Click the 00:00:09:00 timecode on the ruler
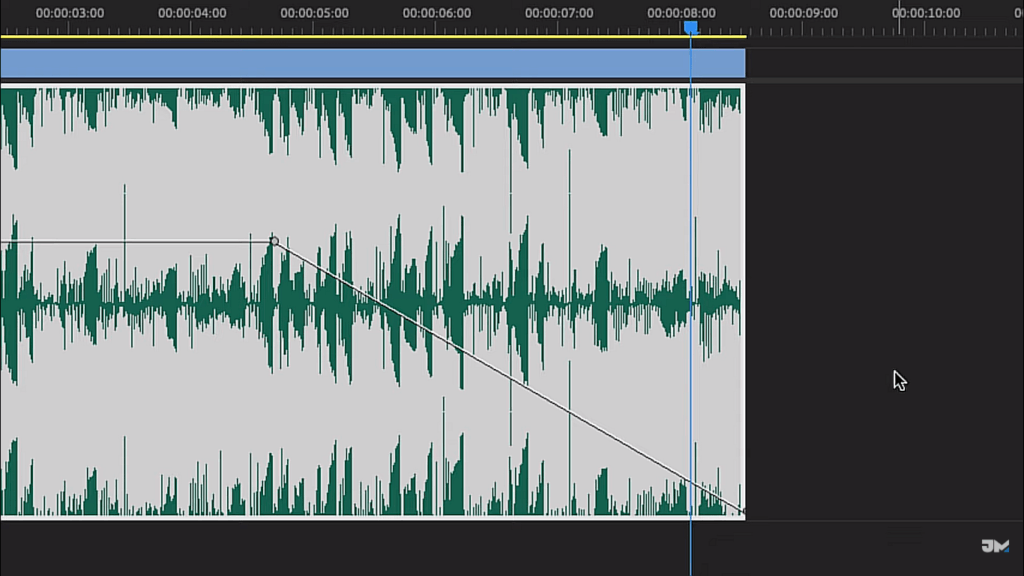 coord(803,13)
